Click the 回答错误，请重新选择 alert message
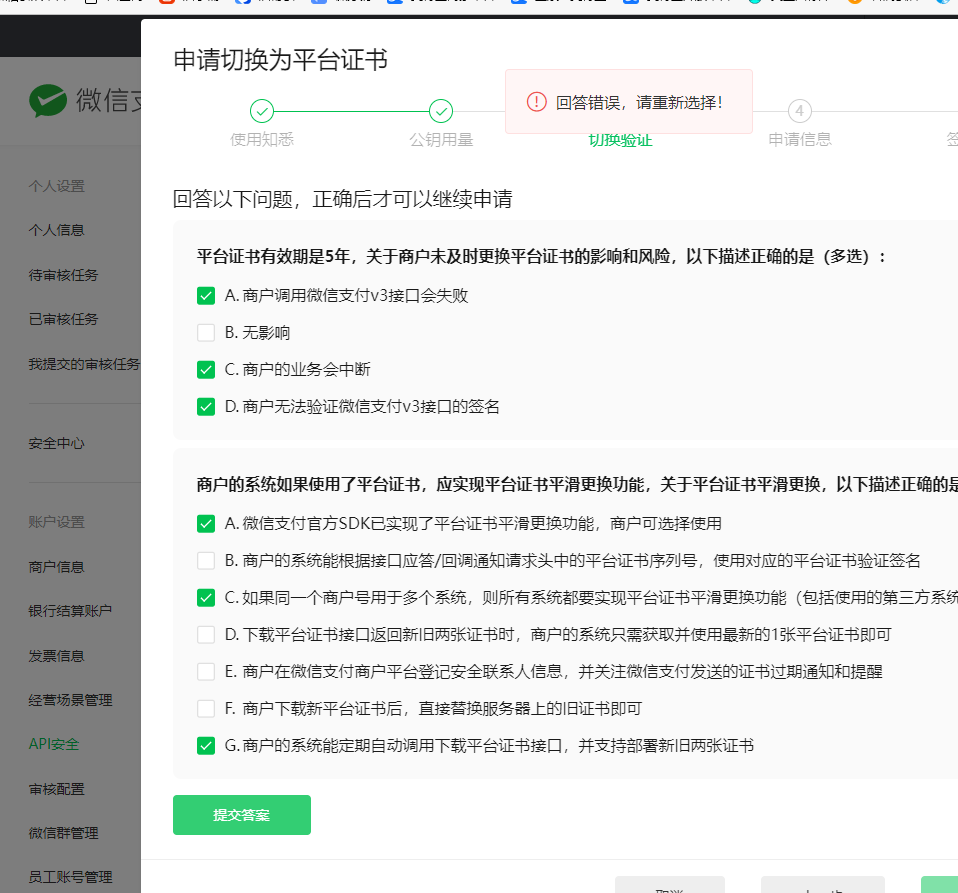 (639, 103)
